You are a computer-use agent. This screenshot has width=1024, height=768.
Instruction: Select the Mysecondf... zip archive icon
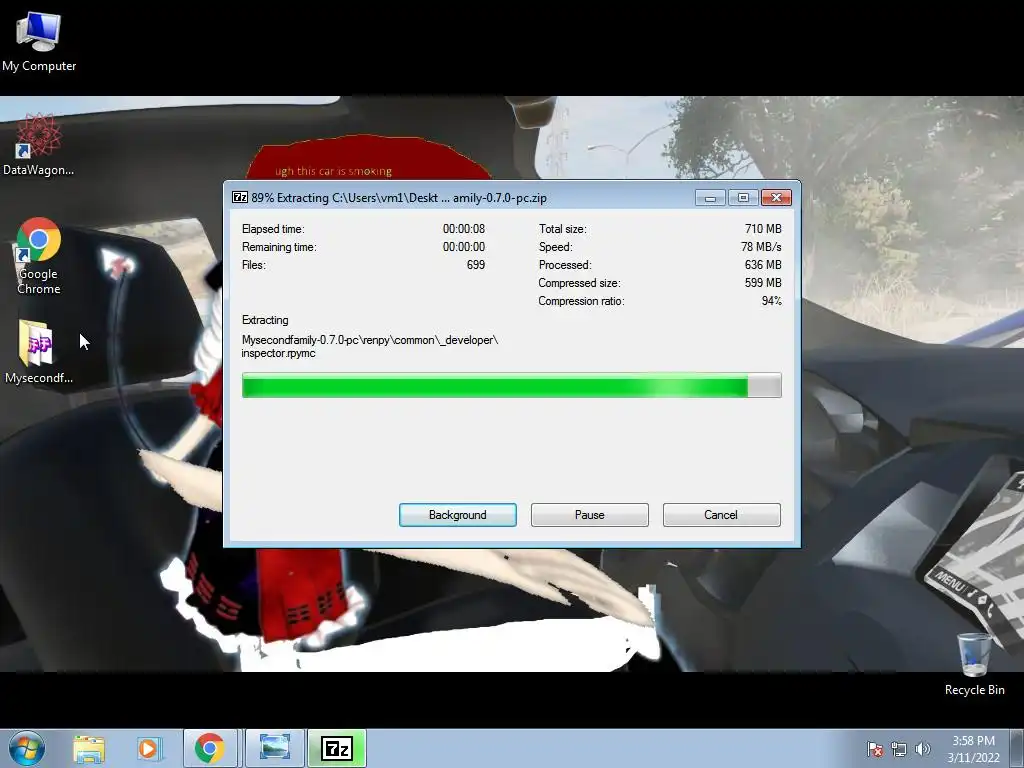click(39, 351)
